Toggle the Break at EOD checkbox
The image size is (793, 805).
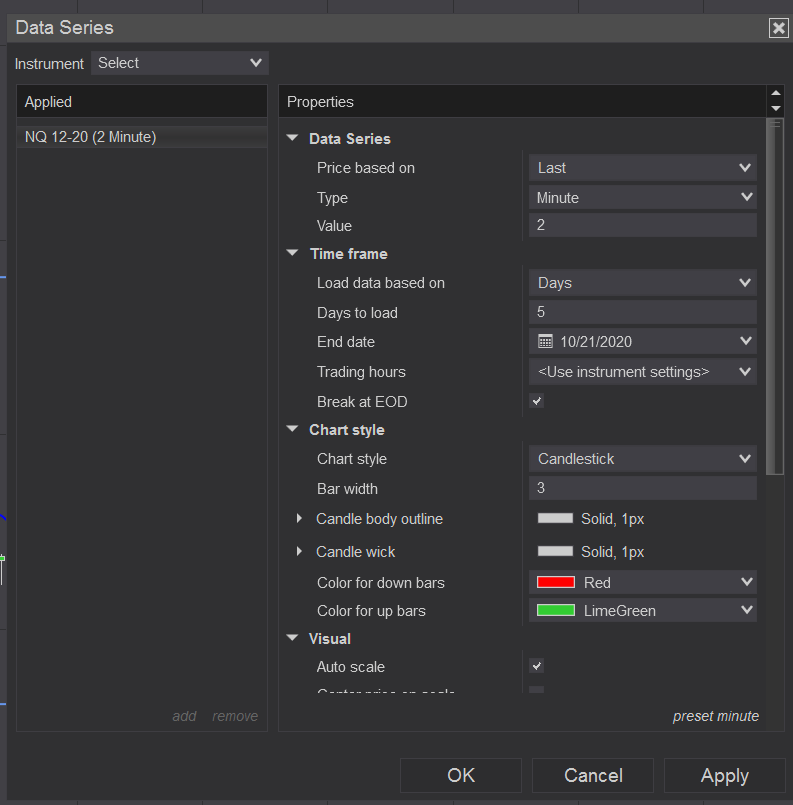pyautogui.click(x=537, y=402)
